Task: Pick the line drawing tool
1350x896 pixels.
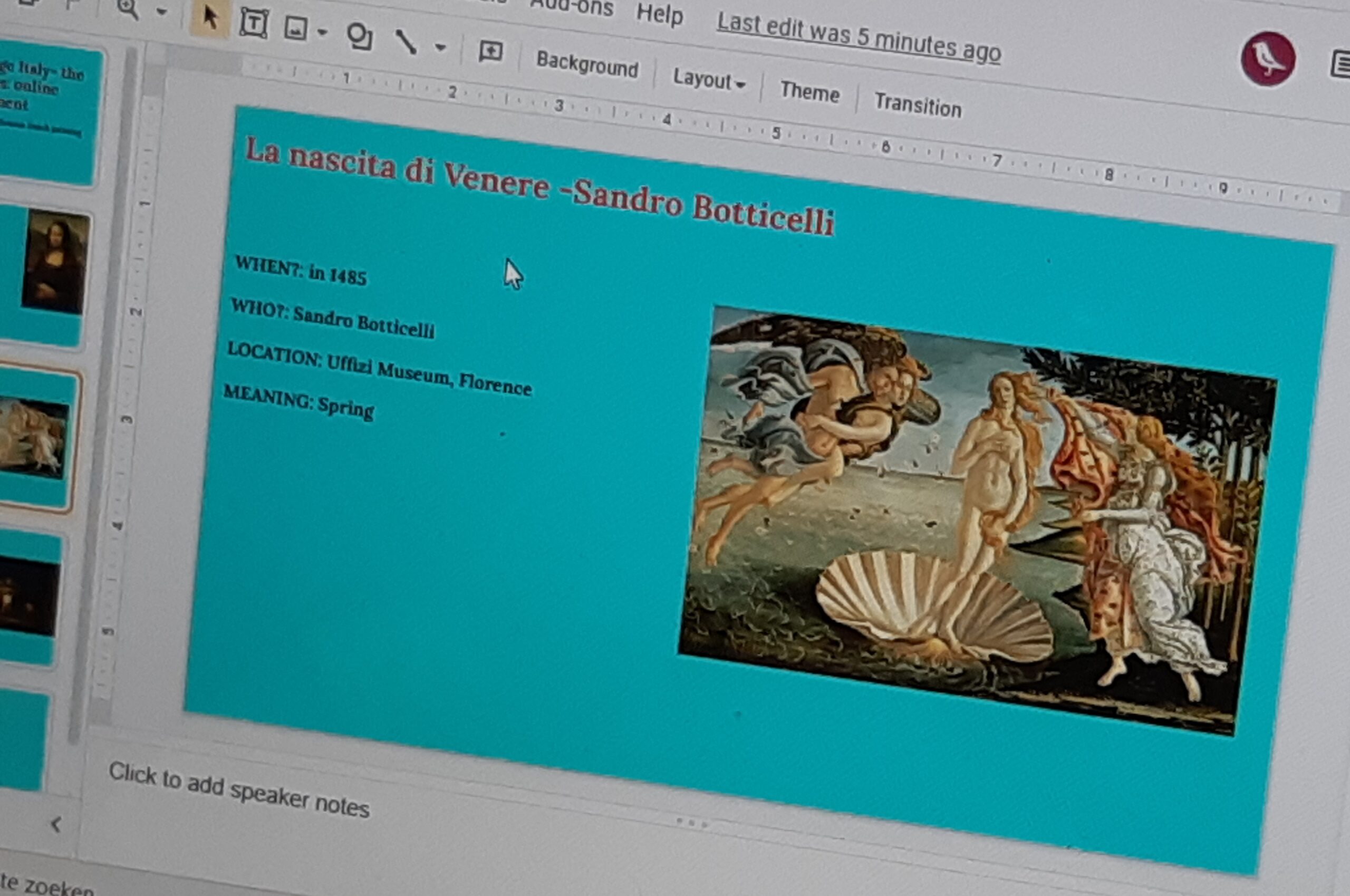Action: tap(406, 42)
